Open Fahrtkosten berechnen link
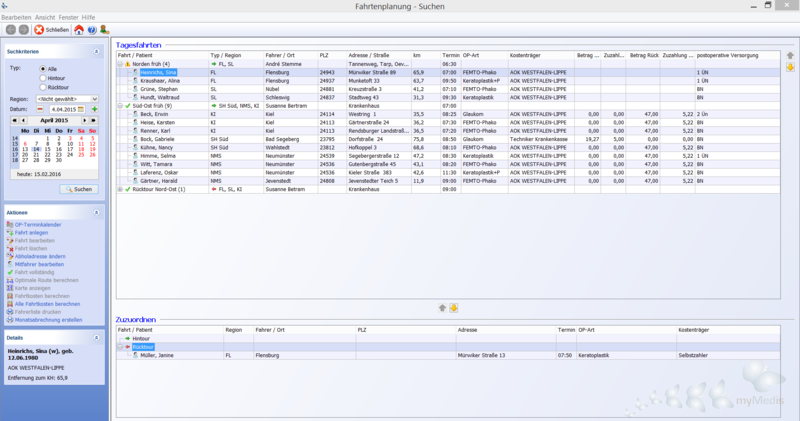The width and height of the screenshot is (800, 421). point(42,296)
